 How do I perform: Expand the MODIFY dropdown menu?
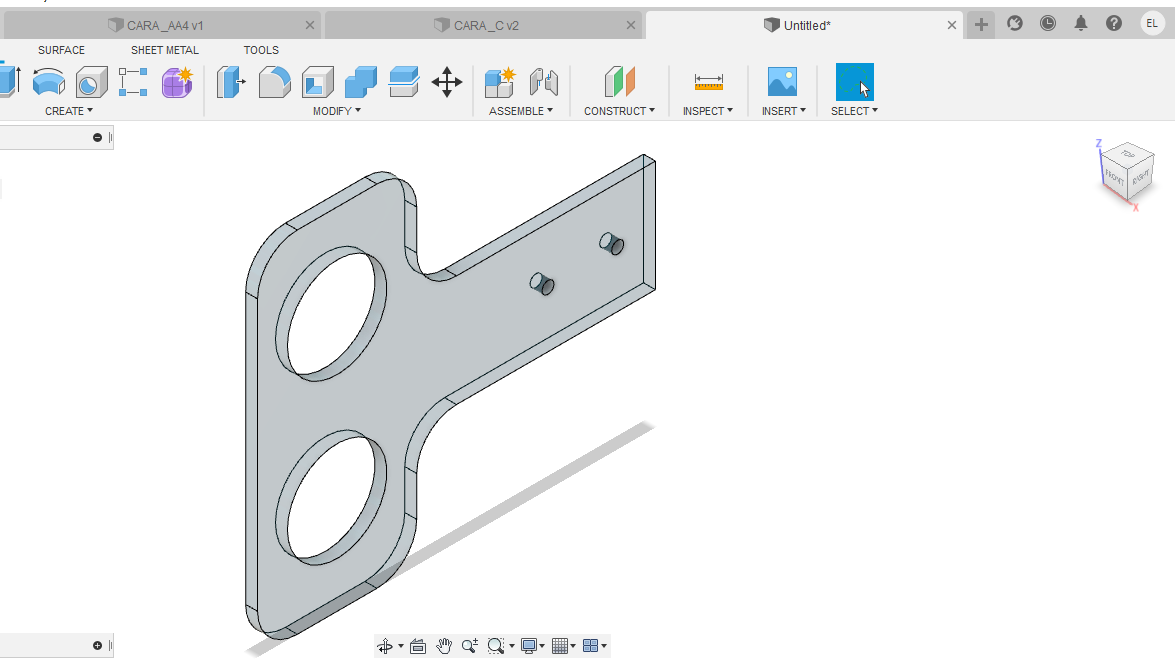point(336,111)
